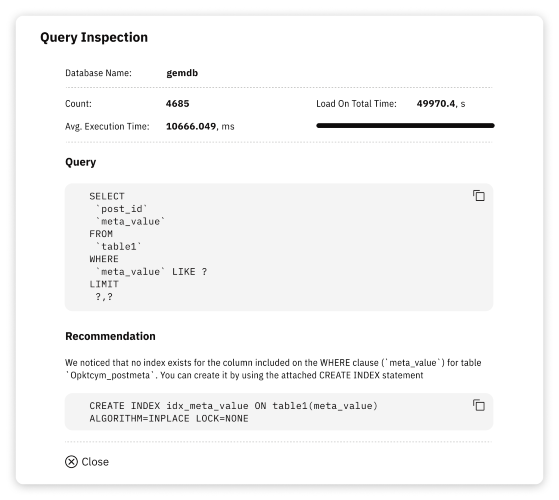Click the CREATE INDEX idx_meta_value code line
The height and width of the screenshot is (500, 559).
[x=234, y=406]
